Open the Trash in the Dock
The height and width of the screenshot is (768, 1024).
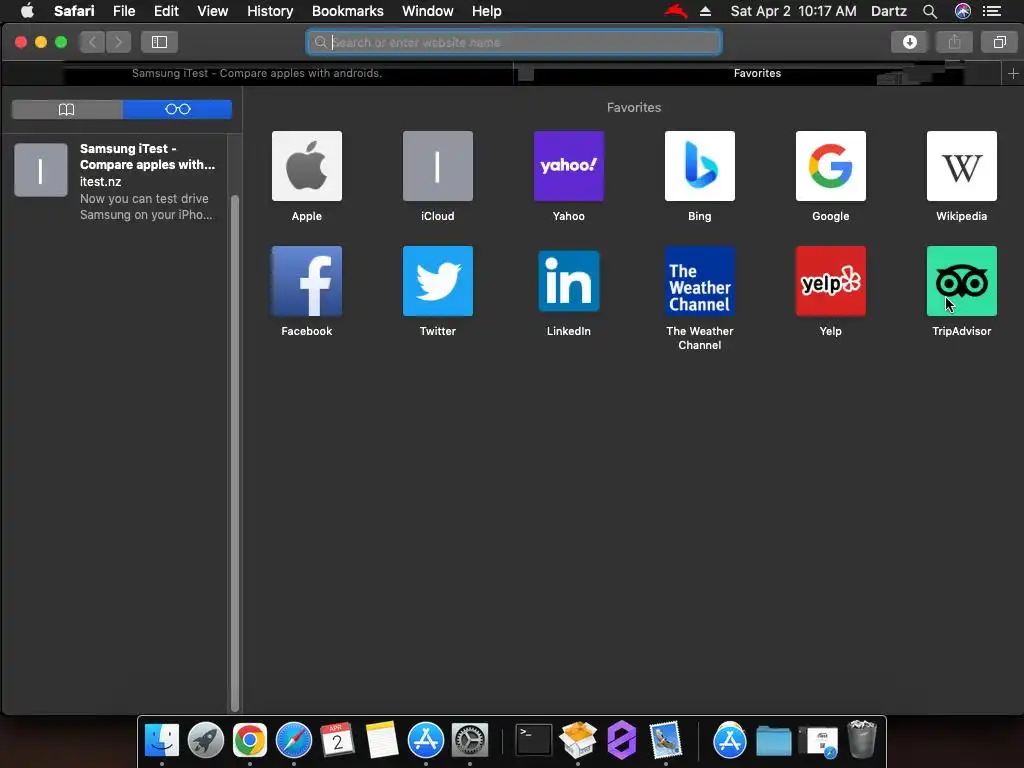[x=861, y=739]
